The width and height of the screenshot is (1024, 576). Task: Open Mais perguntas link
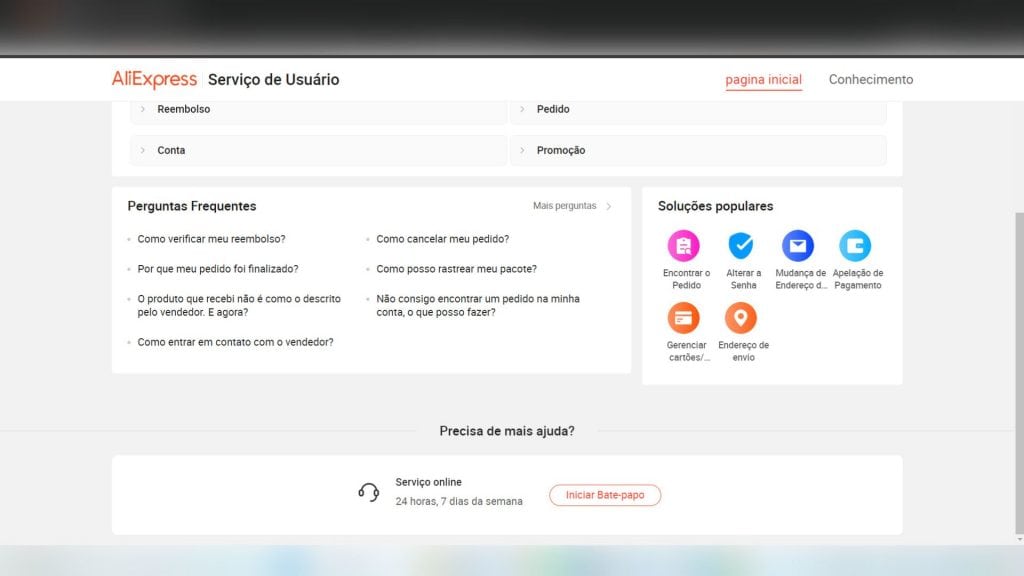566,205
